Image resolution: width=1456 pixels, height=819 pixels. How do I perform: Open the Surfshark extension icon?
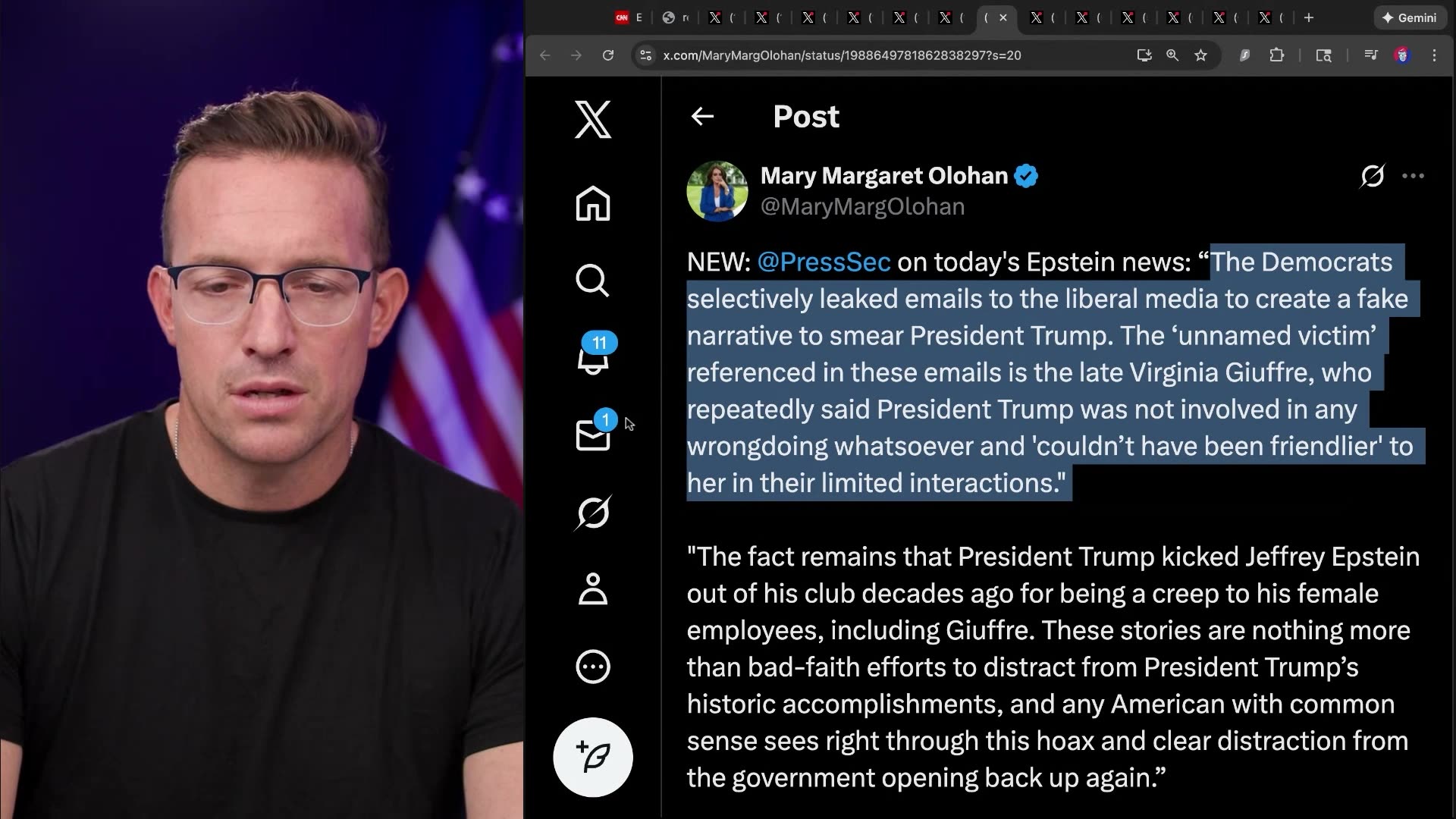click(1244, 55)
